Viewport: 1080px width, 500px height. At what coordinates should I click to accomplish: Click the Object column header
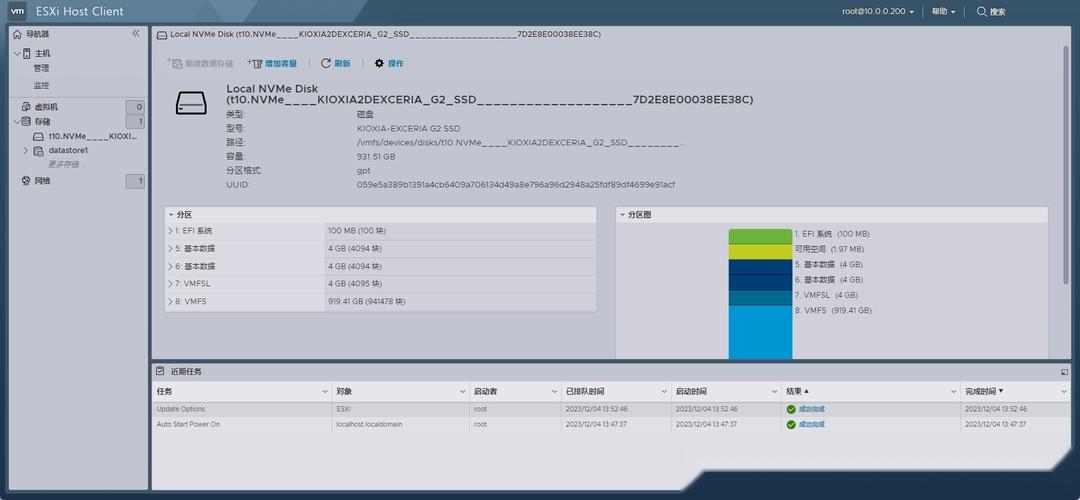pyautogui.click(x=344, y=391)
